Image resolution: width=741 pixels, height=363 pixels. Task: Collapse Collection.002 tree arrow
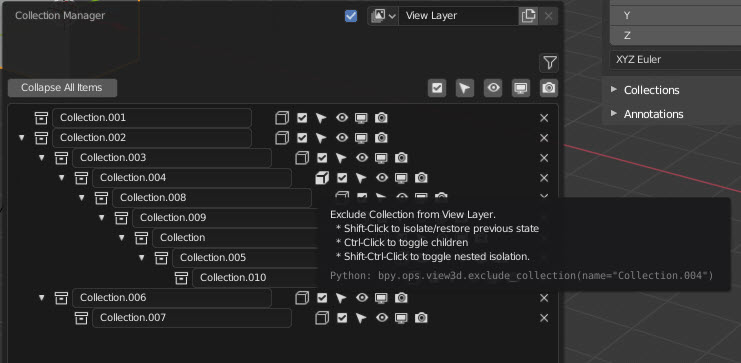point(21,138)
